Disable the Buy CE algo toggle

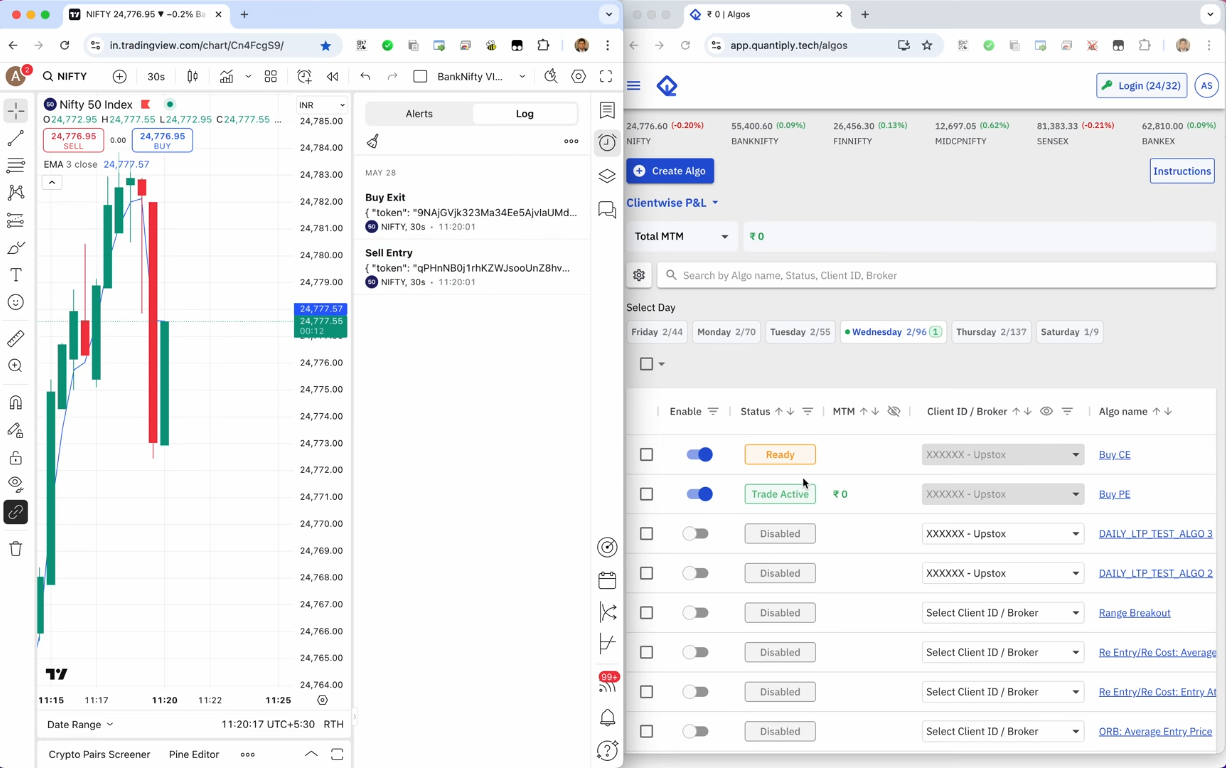(x=699, y=454)
